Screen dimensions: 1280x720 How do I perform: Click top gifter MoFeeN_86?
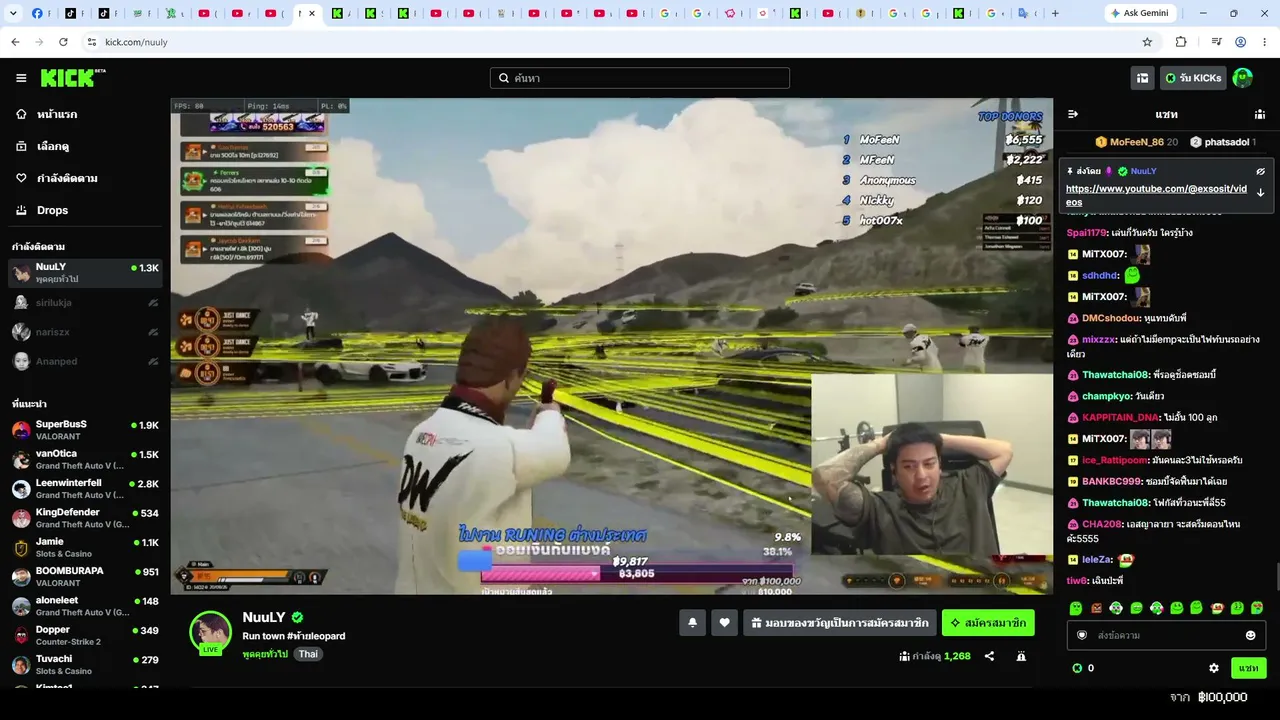click(1136, 142)
